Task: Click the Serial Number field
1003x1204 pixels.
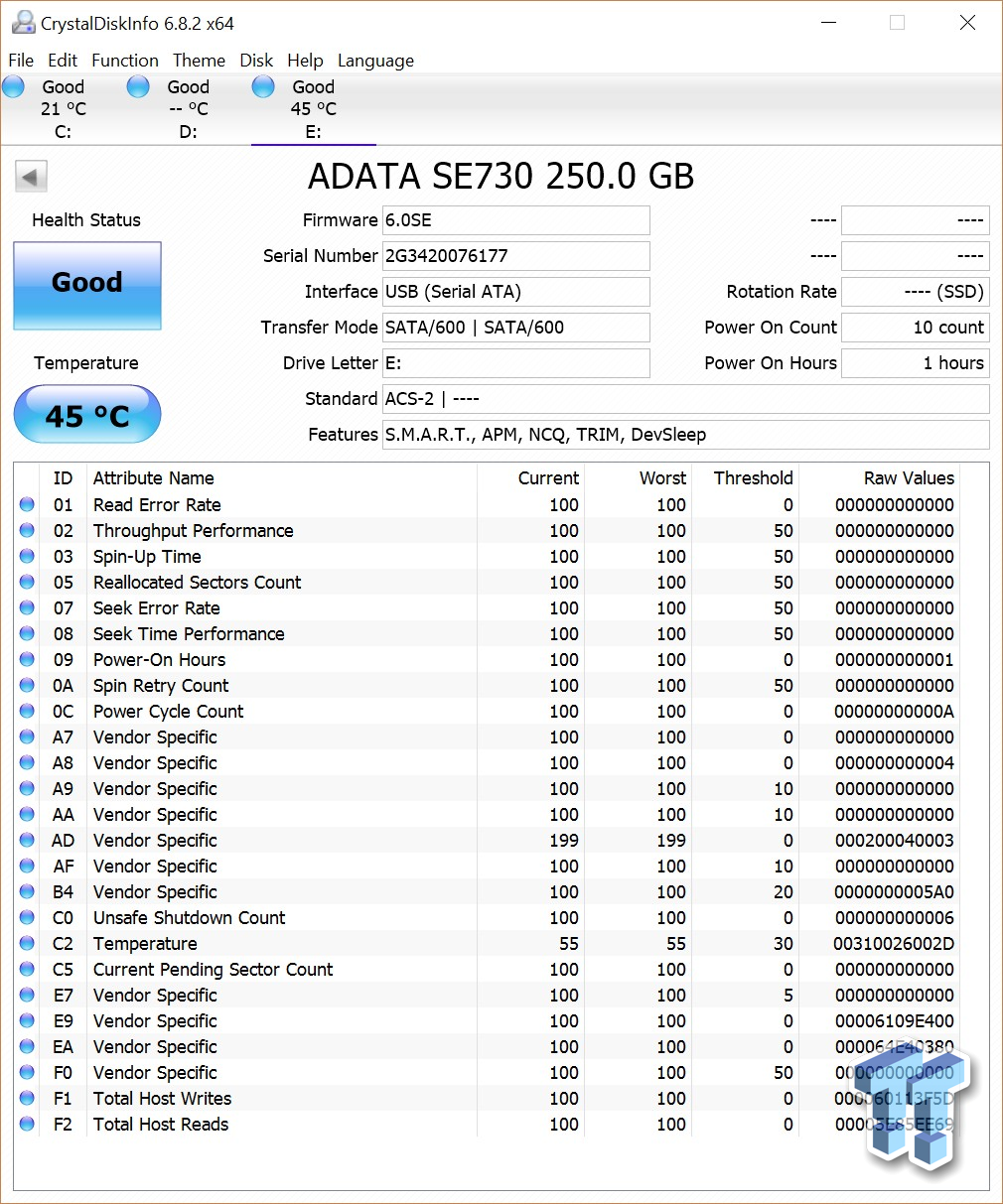Action: point(516,256)
